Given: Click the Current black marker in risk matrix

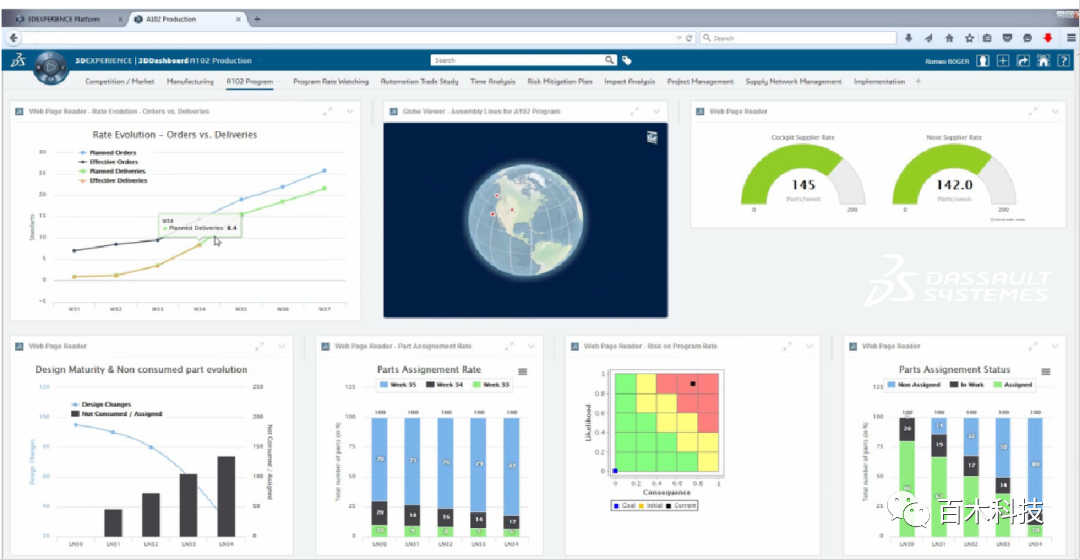Looking at the screenshot, I should (692, 383).
